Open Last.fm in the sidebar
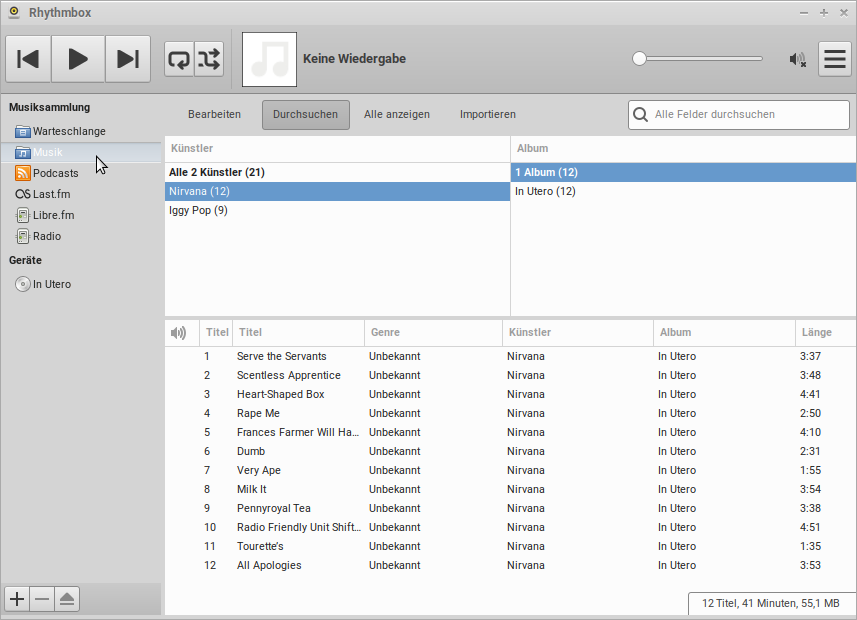This screenshot has height=620, width=857. 81,194
